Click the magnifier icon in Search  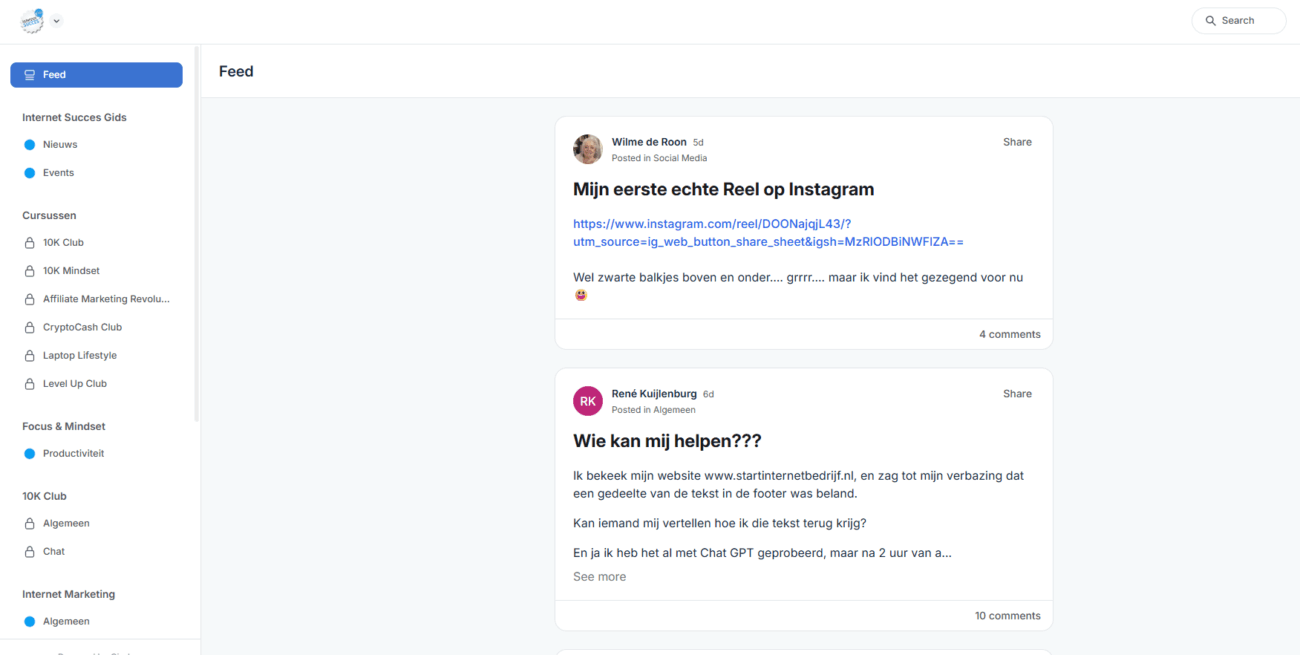1211,21
